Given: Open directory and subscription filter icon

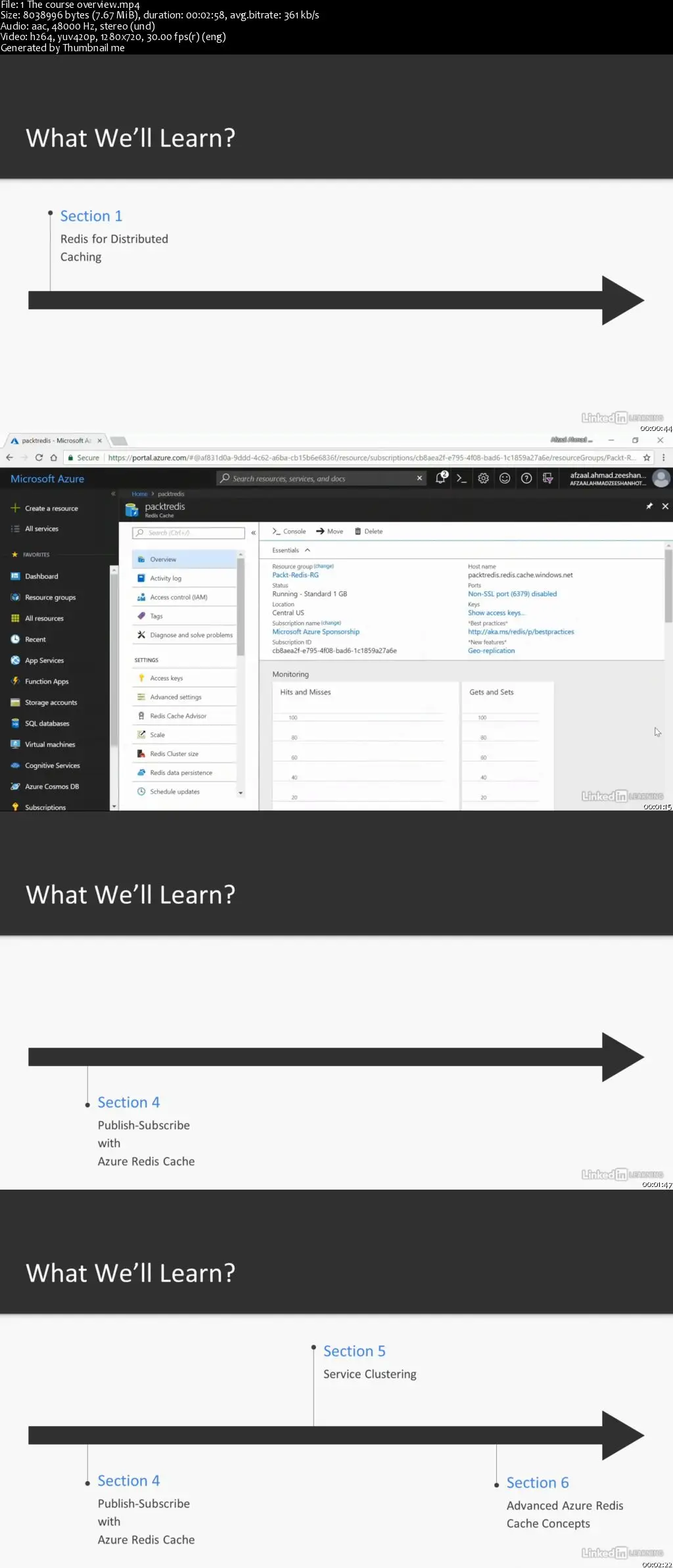Looking at the screenshot, I should [547, 479].
